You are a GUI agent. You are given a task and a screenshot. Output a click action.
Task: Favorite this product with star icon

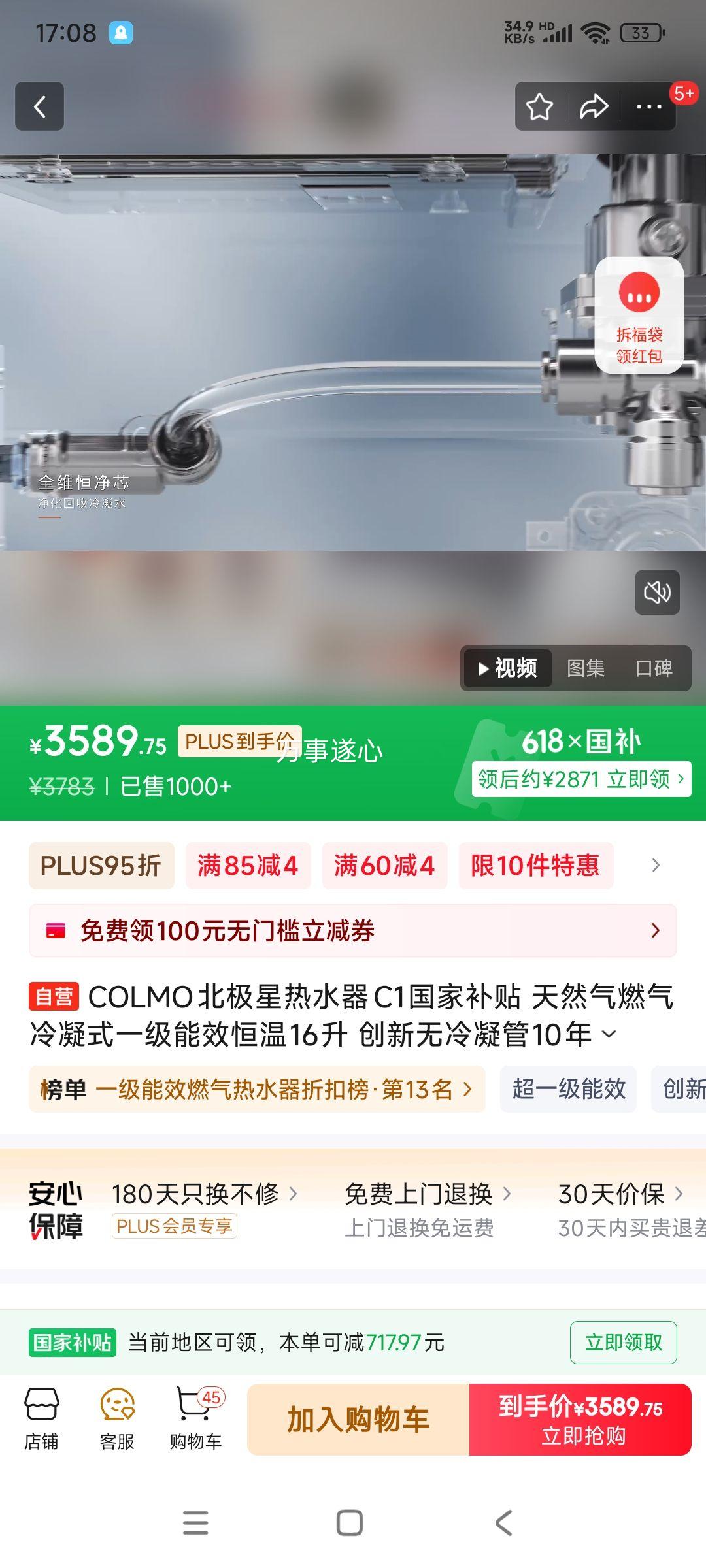point(540,106)
